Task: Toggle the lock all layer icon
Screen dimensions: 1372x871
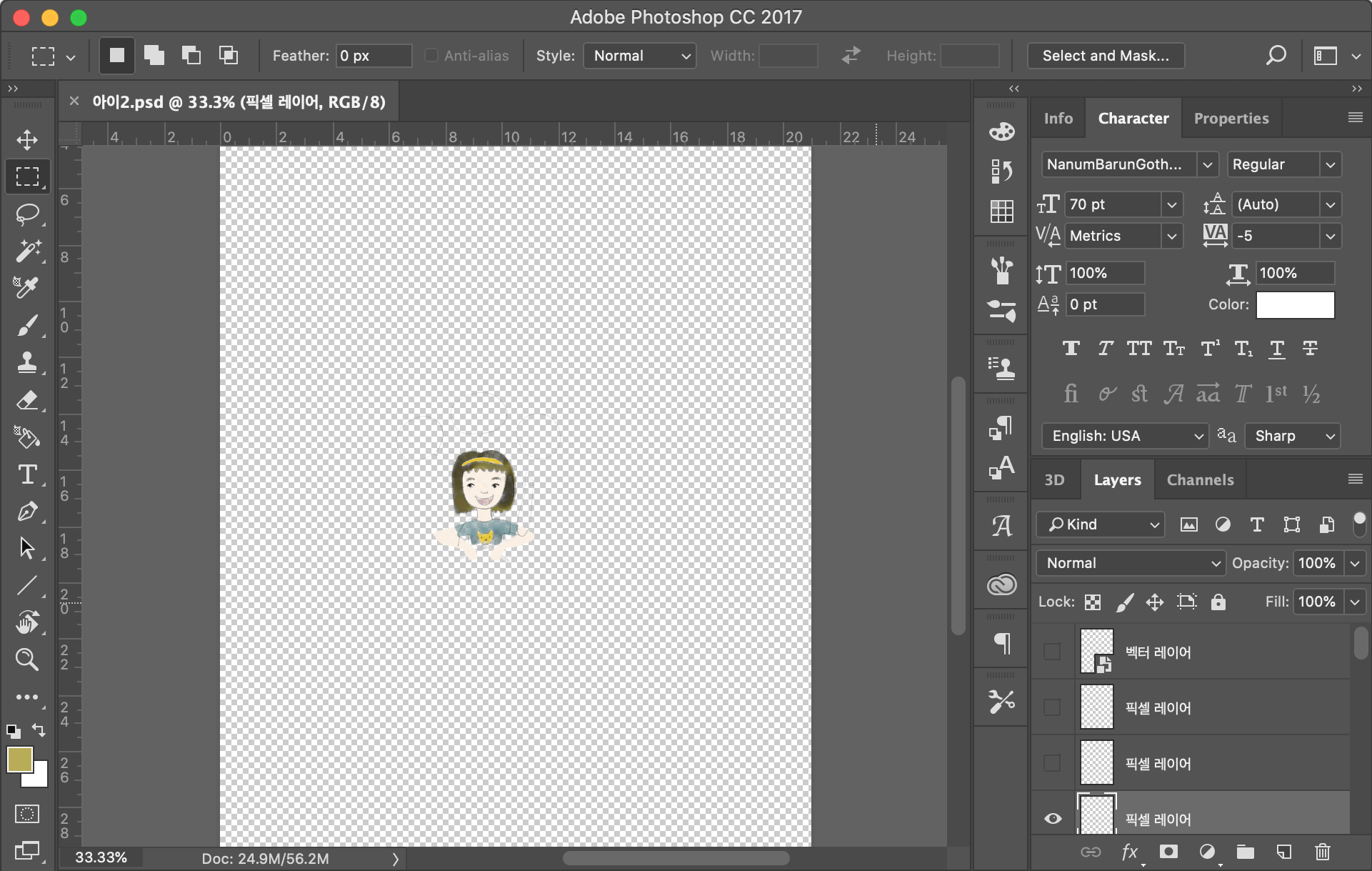Action: pos(1218,602)
